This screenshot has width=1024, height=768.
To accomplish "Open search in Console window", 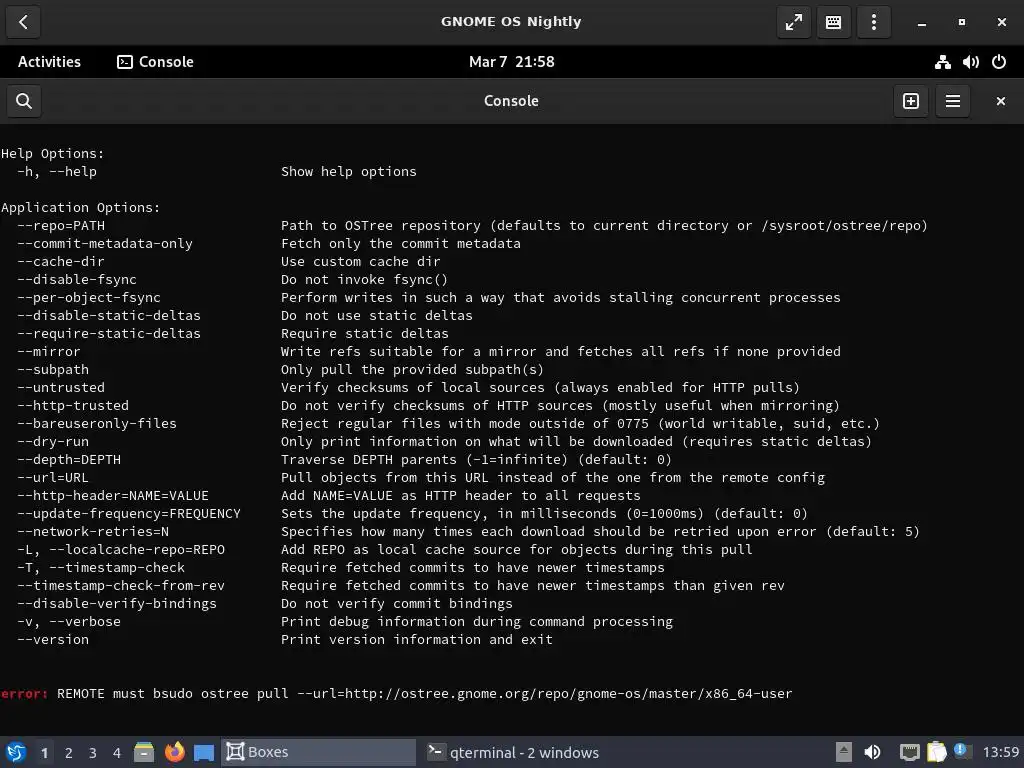I will click(x=24, y=101).
